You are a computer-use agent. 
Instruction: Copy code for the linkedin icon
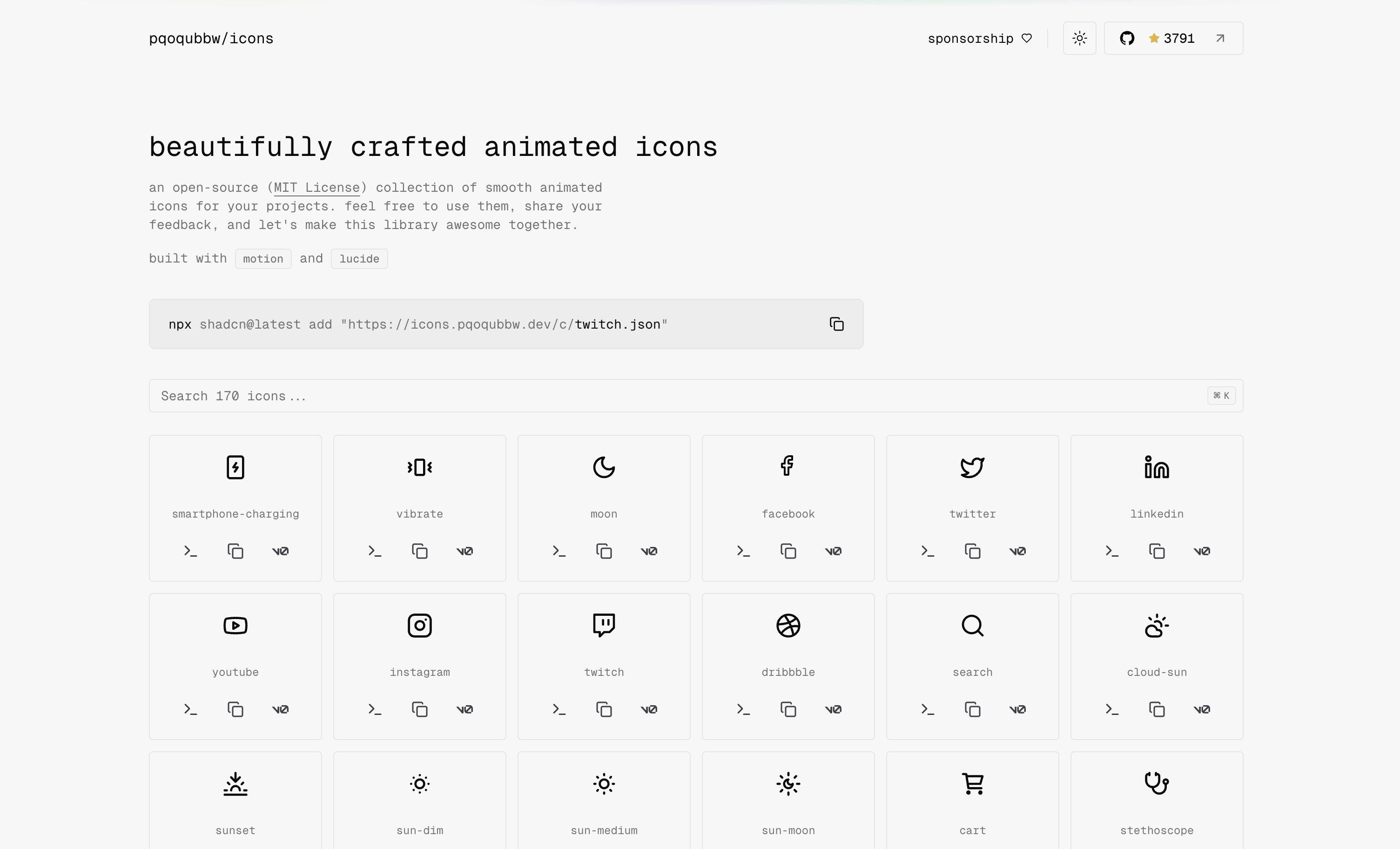point(1156,551)
